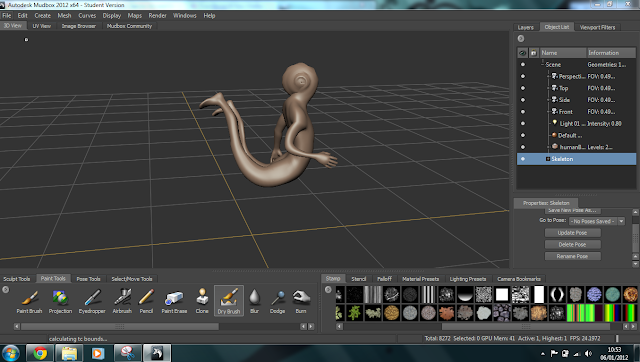Click the Information column header
The height and width of the screenshot is (362, 640).
611,53
